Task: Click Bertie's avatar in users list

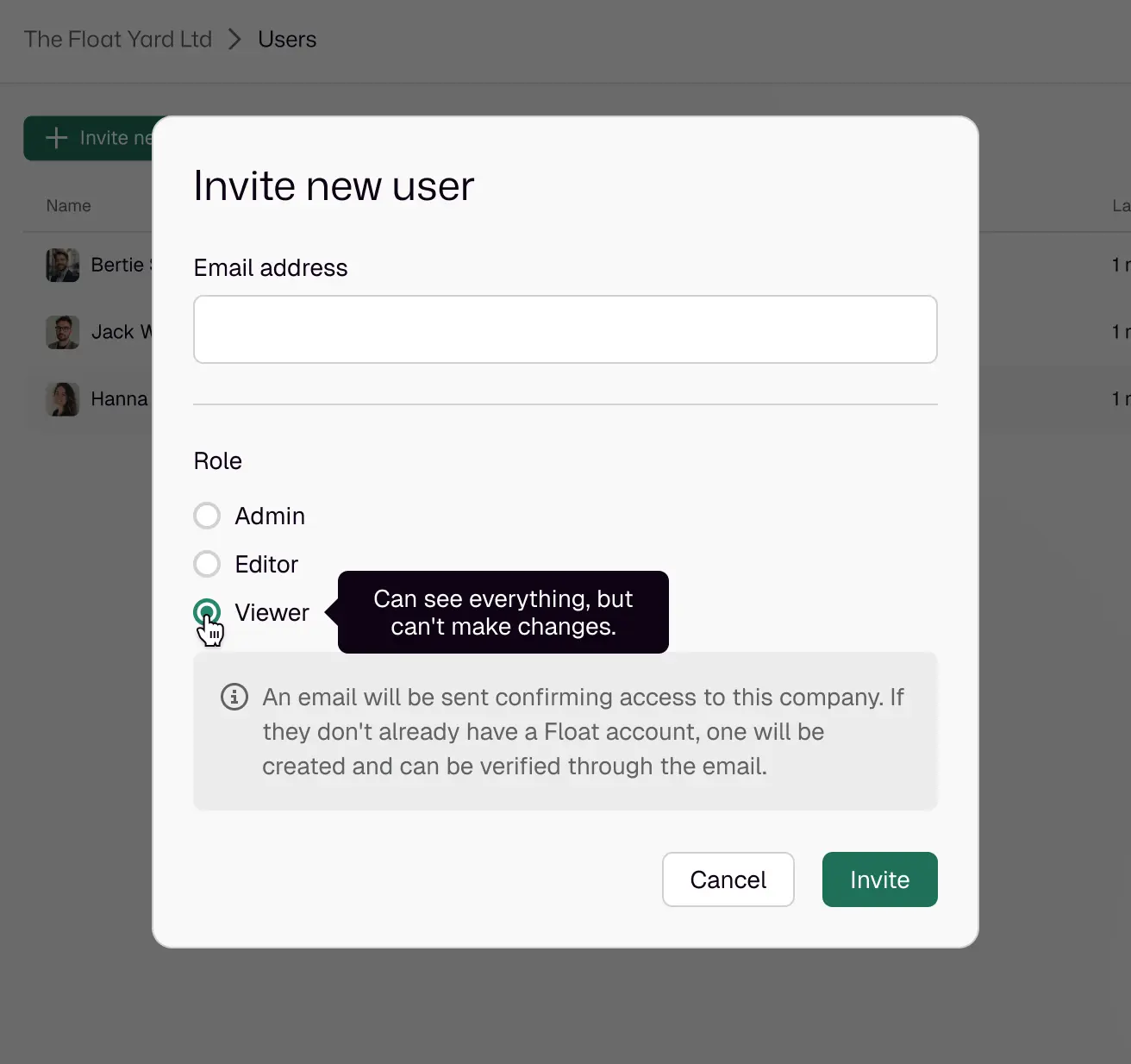Action: [63, 265]
